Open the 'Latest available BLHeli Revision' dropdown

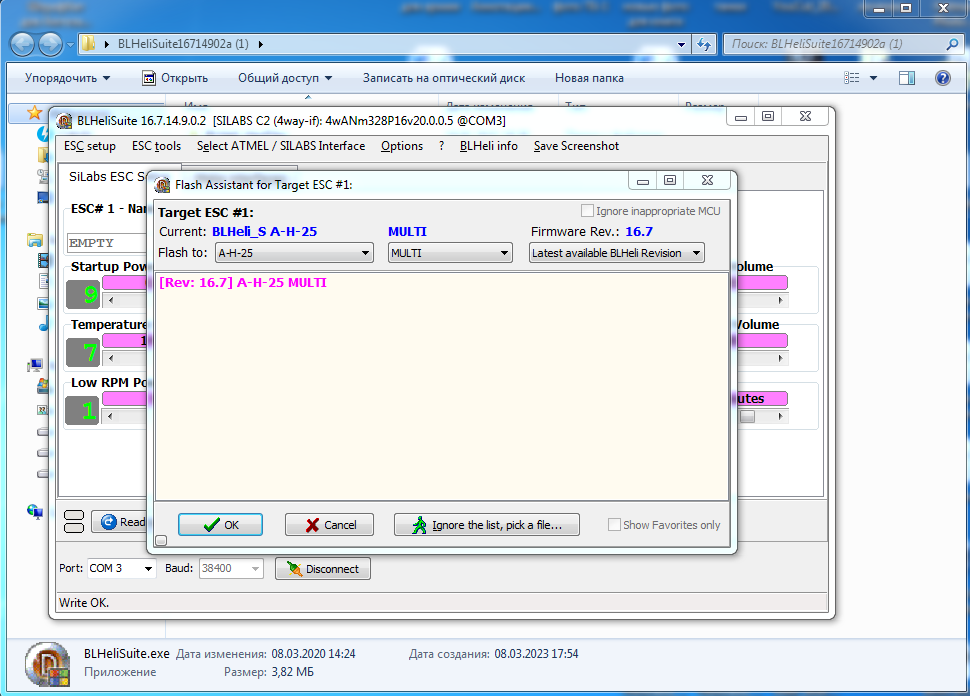click(616, 253)
